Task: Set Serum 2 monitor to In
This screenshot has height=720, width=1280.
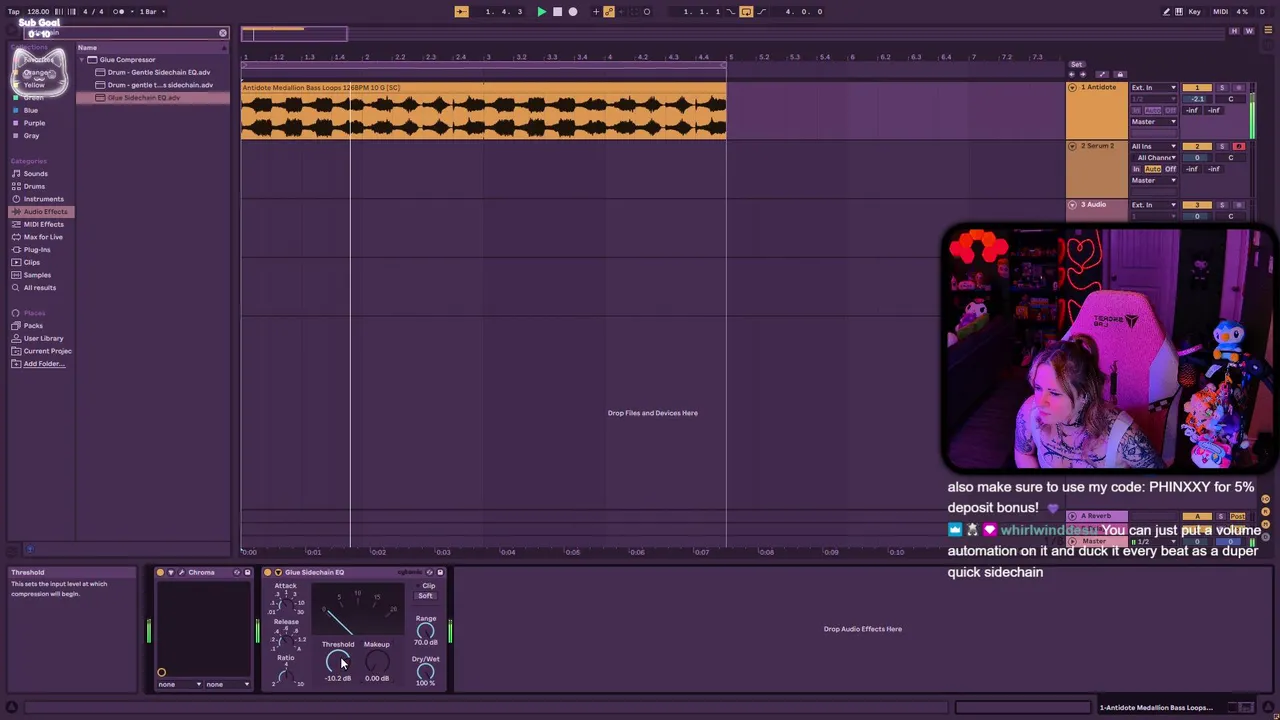Action: 1136,170
